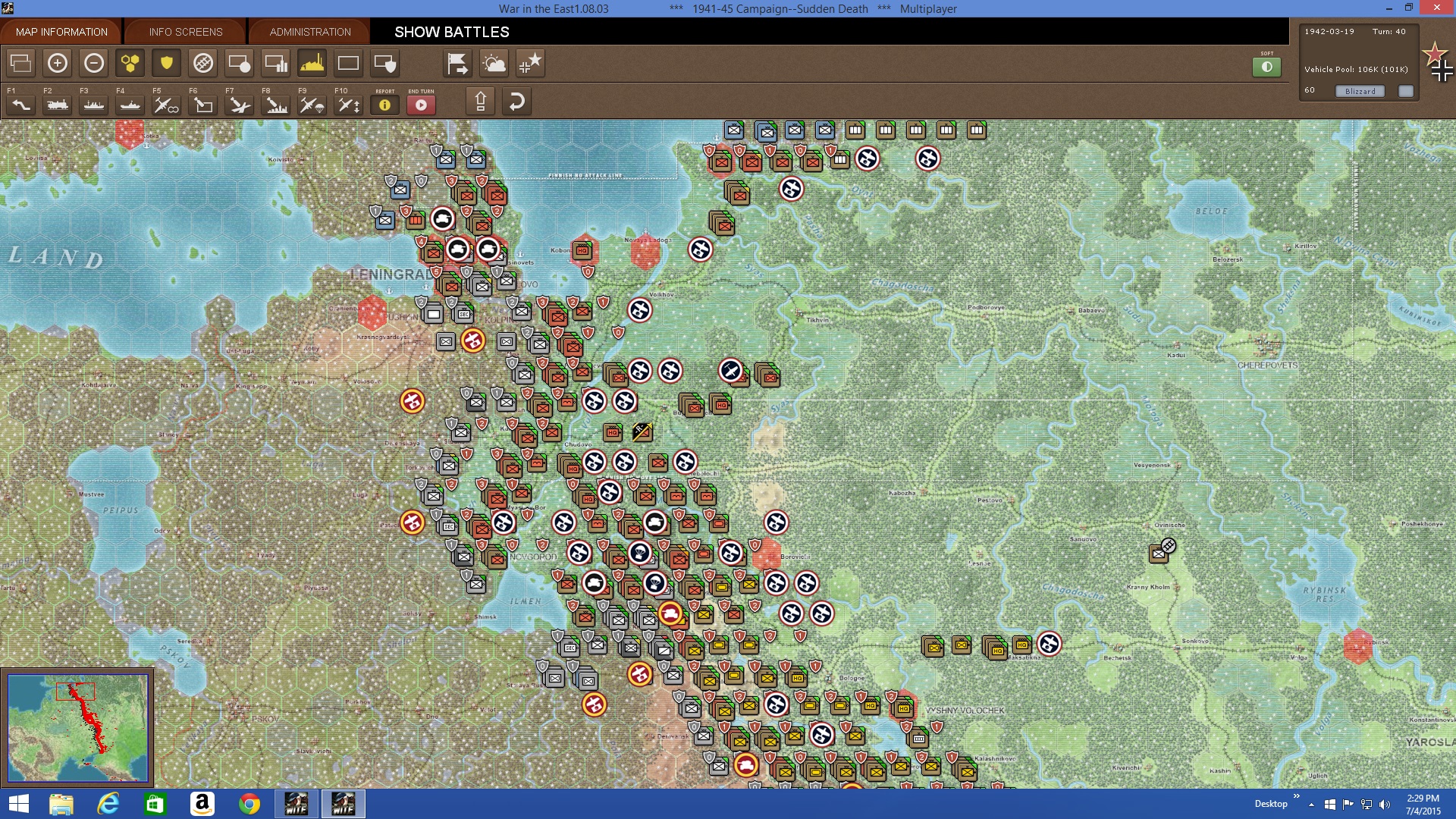1456x819 pixels.
Task: Select F4 amphibious ship mode
Action: pyautogui.click(x=130, y=105)
